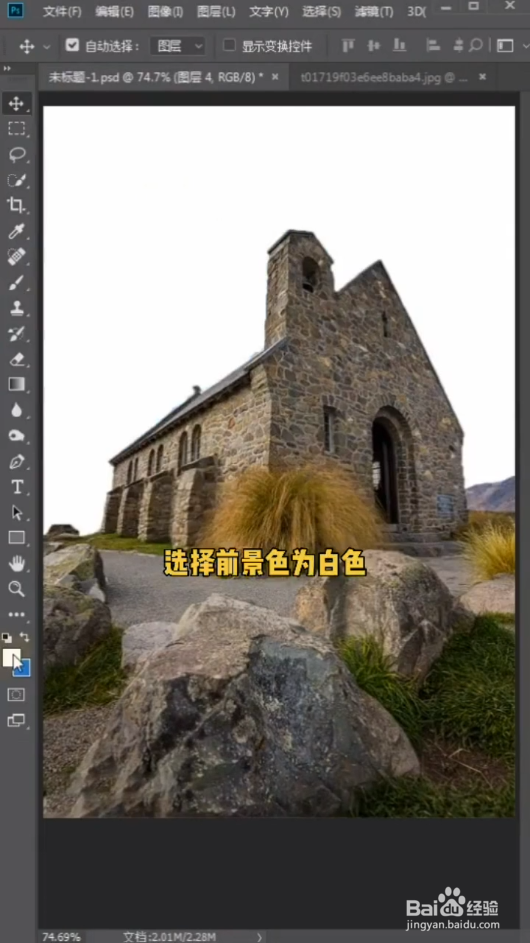This screenshot has width=530, height=943.
Task: Select the Clone Stamp tool
Action: coord(16,309)
